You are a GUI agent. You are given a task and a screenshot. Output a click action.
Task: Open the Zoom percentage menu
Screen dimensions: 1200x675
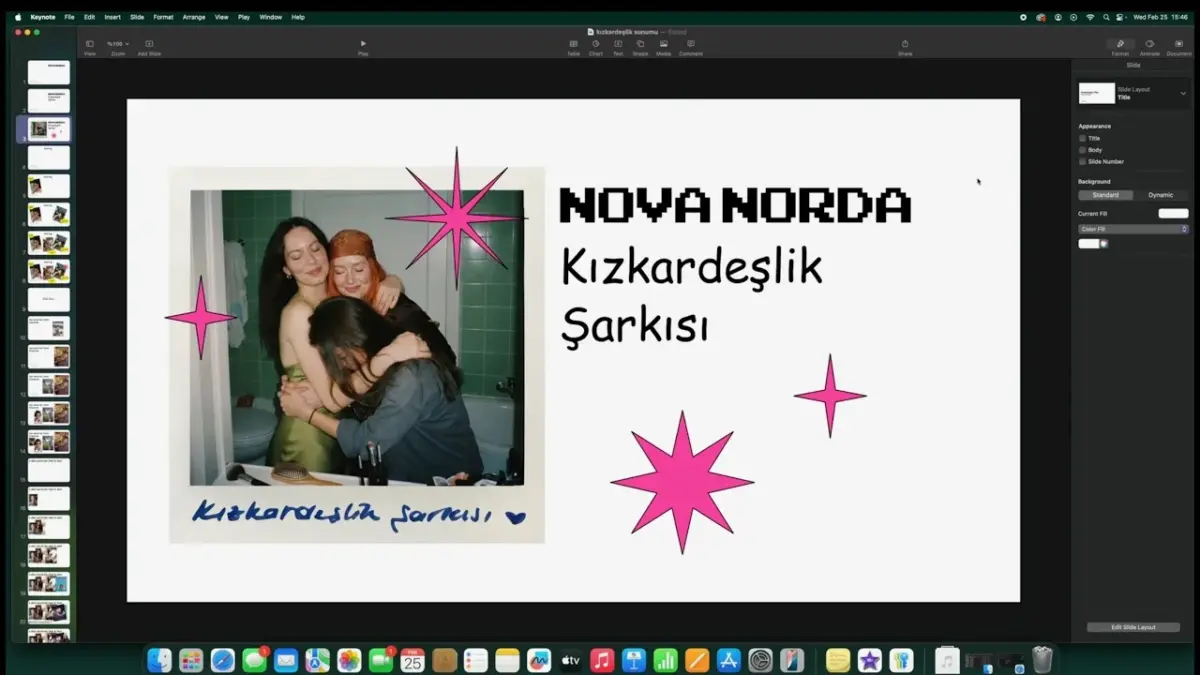[x=117, y=44]
